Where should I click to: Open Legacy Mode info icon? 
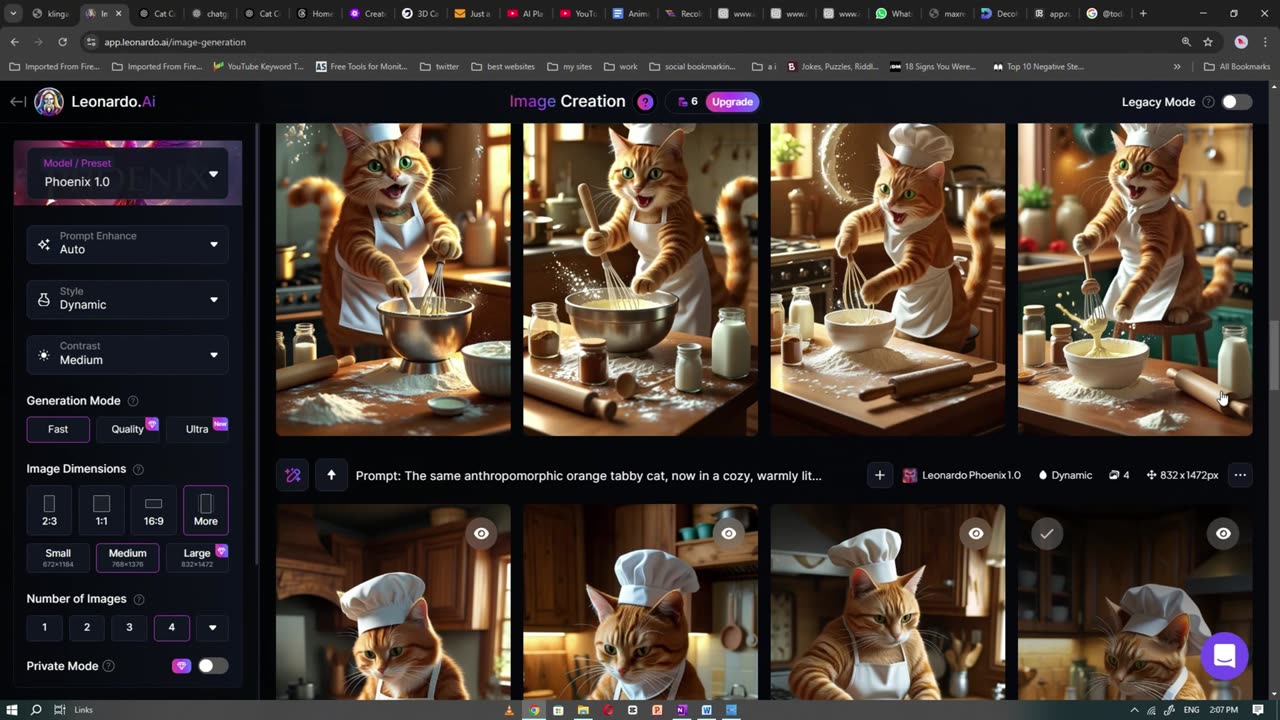tap(1208, 102)
